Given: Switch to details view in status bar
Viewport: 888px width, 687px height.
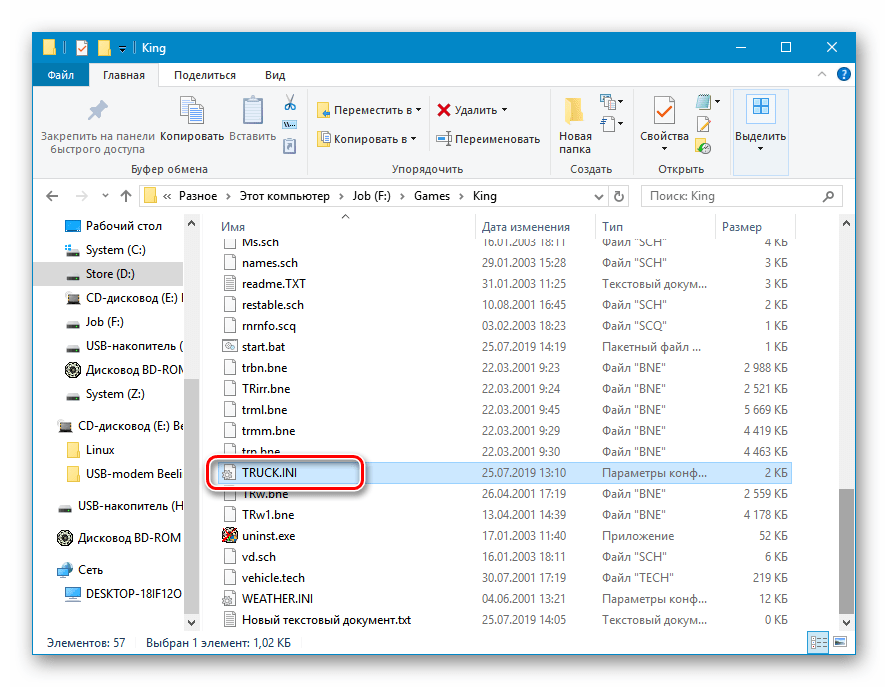Looking at the screenshot, I should coord(818,642).
